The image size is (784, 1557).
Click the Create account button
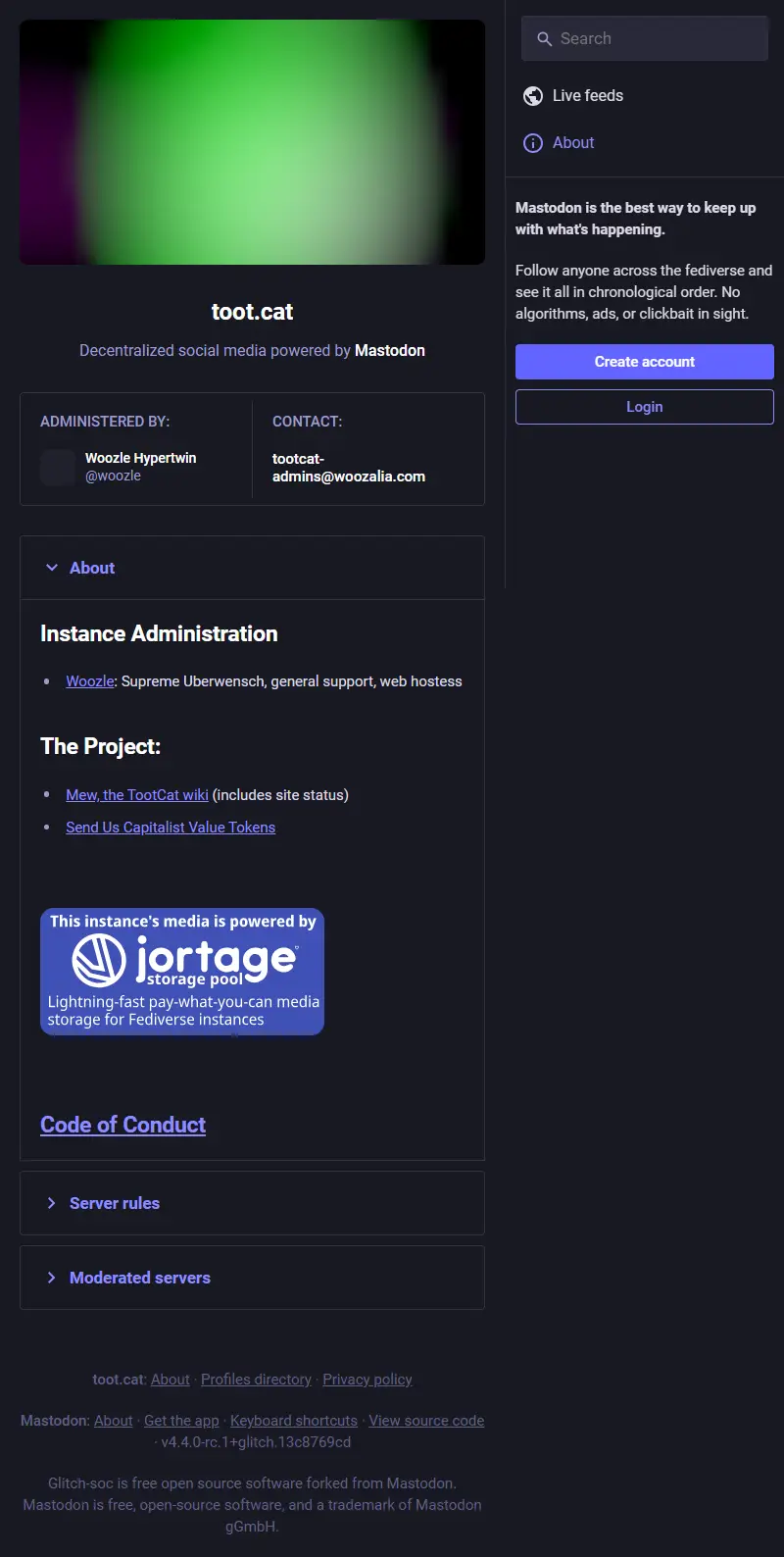click(x=645, y=362)
